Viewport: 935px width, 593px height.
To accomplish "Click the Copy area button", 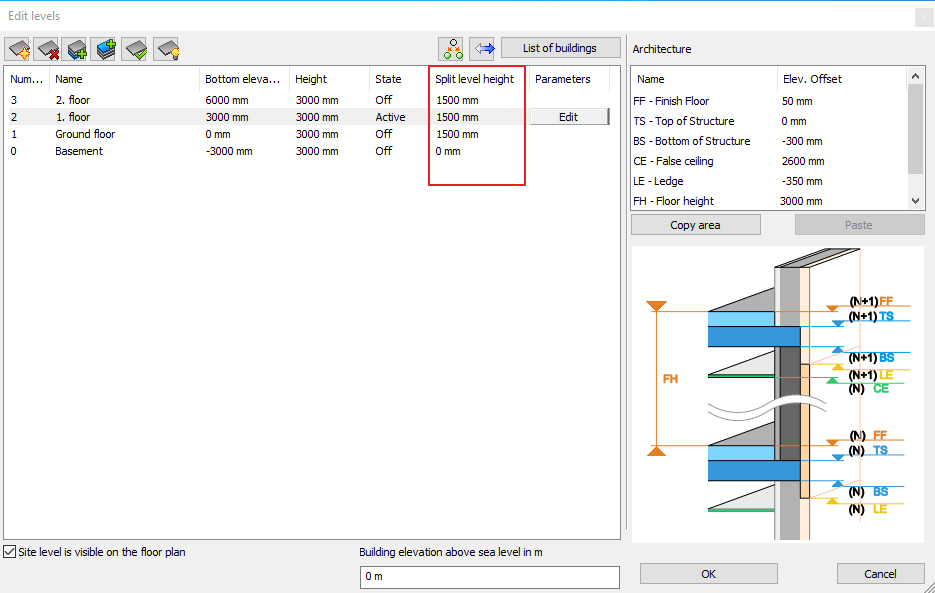I will point(695,225).
